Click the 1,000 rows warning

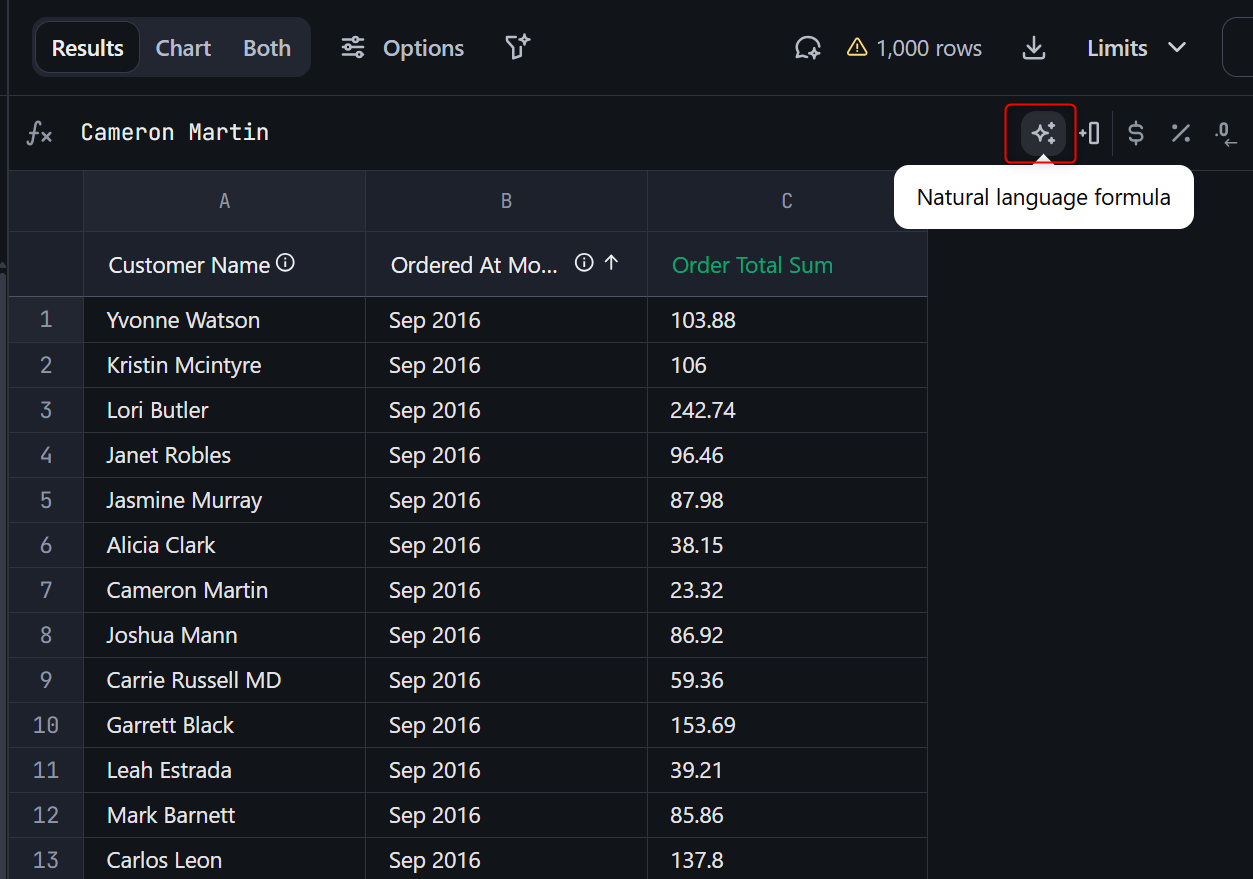914,48
